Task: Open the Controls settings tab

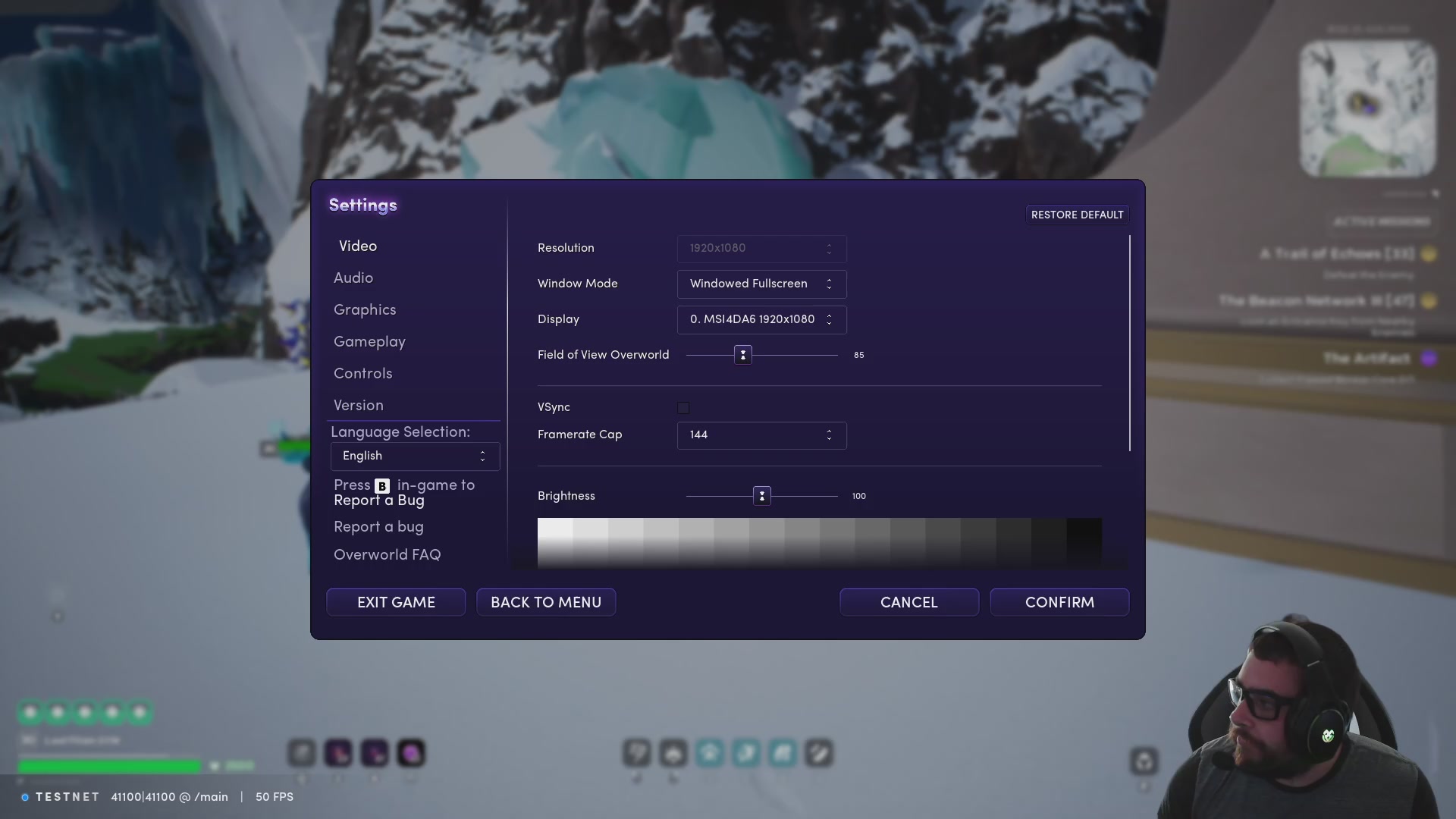Action: (x=363, y=374)
